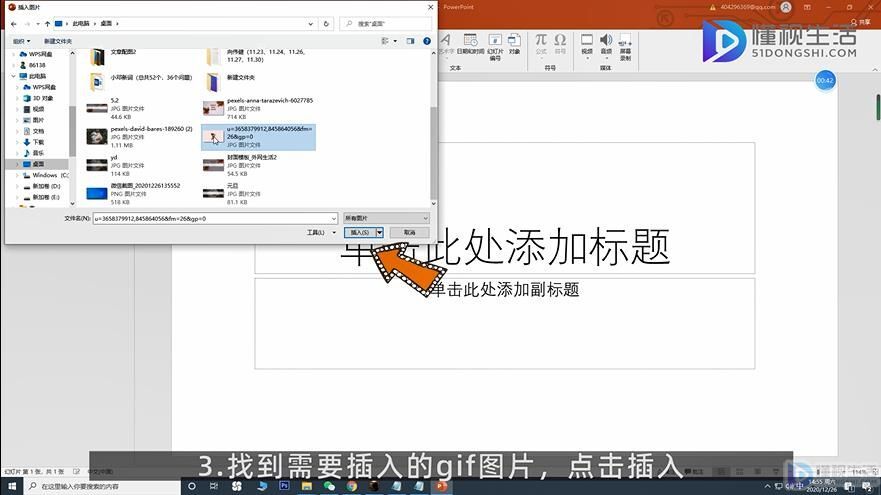Click 视频 video icon in PowerPoint ribbon

tap(587, 45)
